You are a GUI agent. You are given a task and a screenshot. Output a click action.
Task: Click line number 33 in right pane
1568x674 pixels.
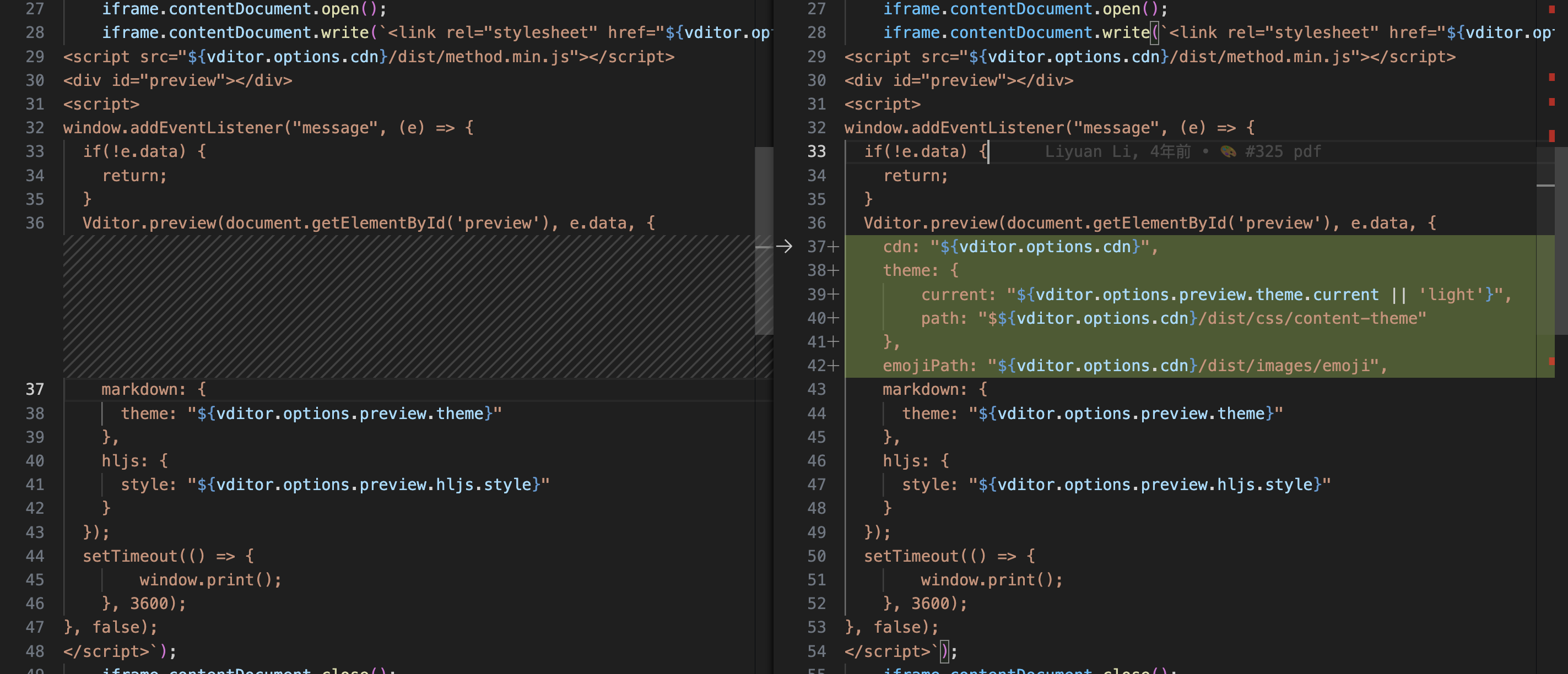tap(817, 151)
